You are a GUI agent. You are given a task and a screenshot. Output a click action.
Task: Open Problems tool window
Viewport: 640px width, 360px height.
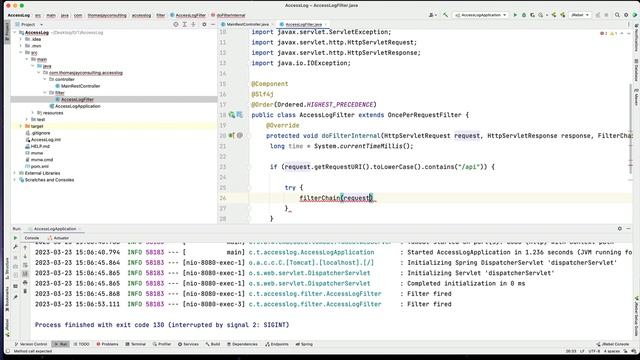107,344
